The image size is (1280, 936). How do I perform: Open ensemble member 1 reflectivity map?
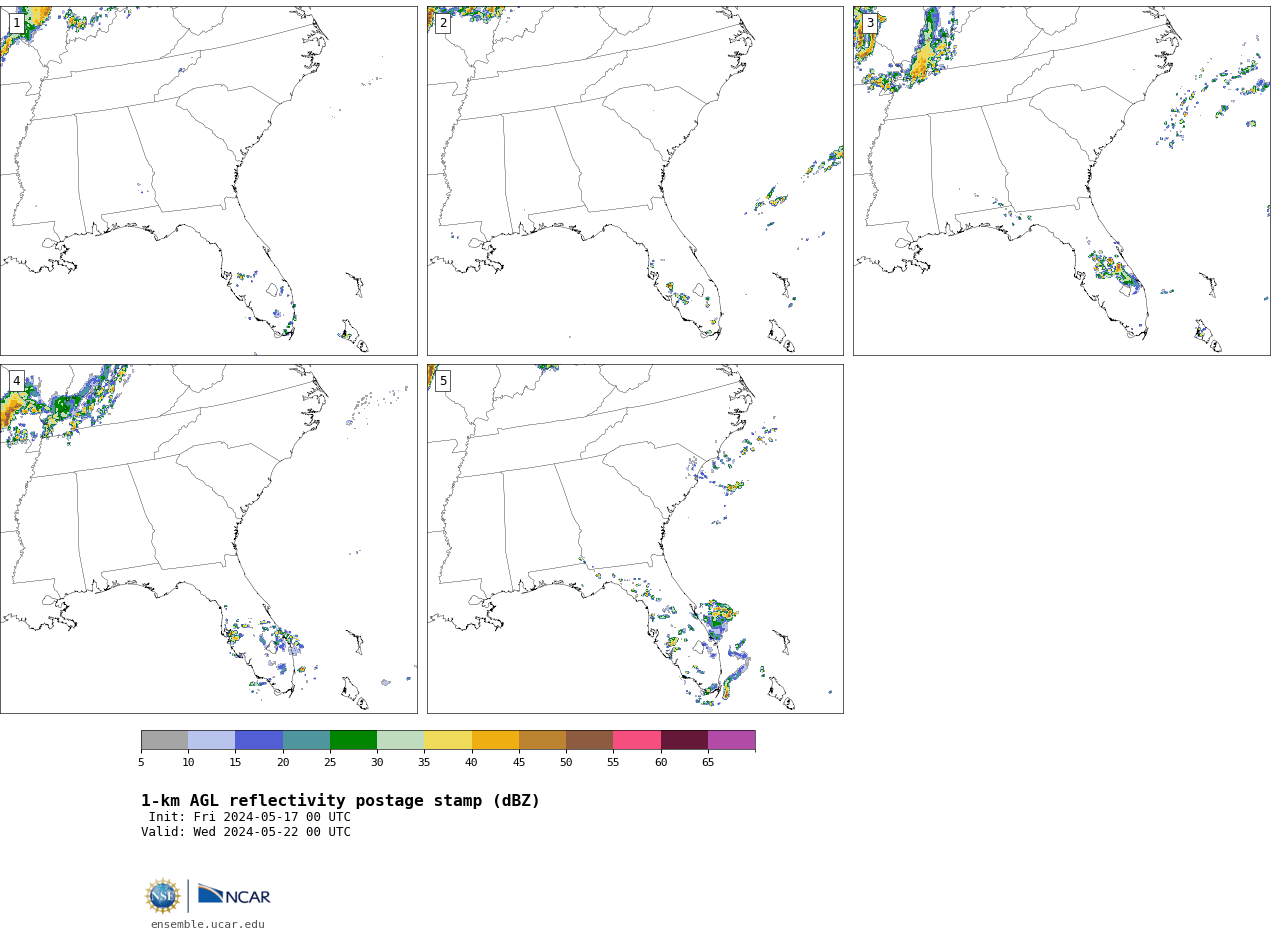208,181
